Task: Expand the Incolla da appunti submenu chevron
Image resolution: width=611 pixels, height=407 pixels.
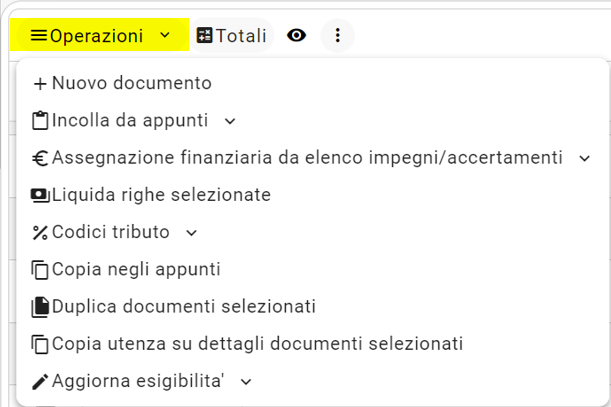Action: tap(230, 121)
